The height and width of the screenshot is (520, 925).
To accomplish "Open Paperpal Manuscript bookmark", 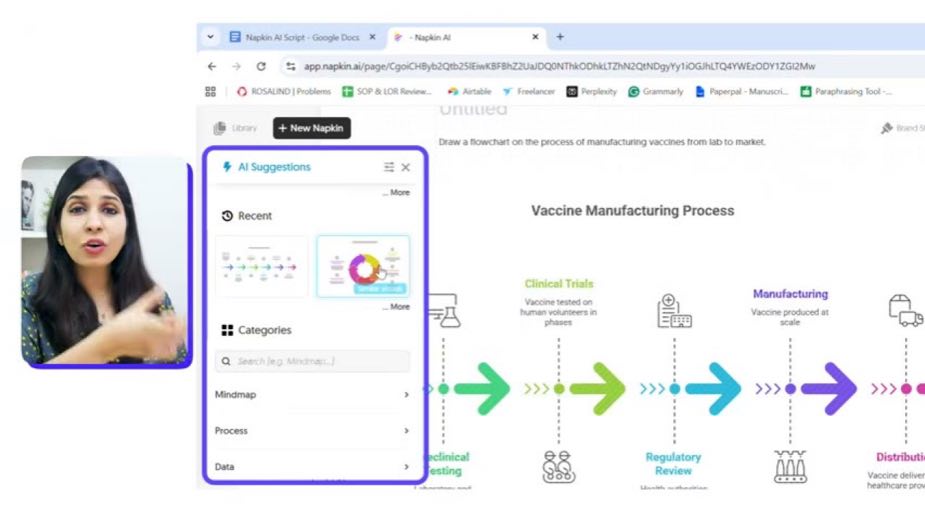I will pyautogui.click(x=742, y=91).
